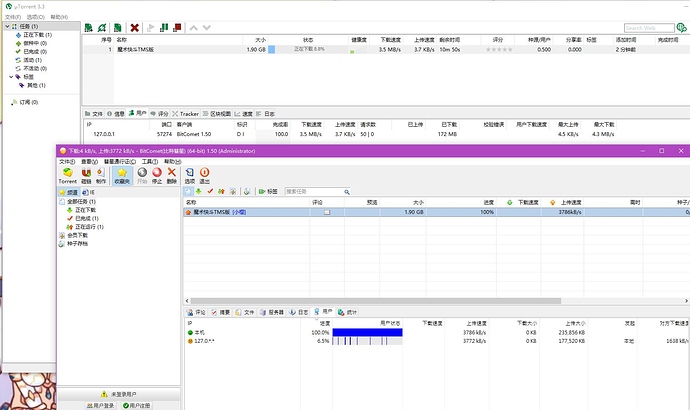
Task: Select the 魔术快斗TMS版 task row in BitComet
Action: (437, 212)
